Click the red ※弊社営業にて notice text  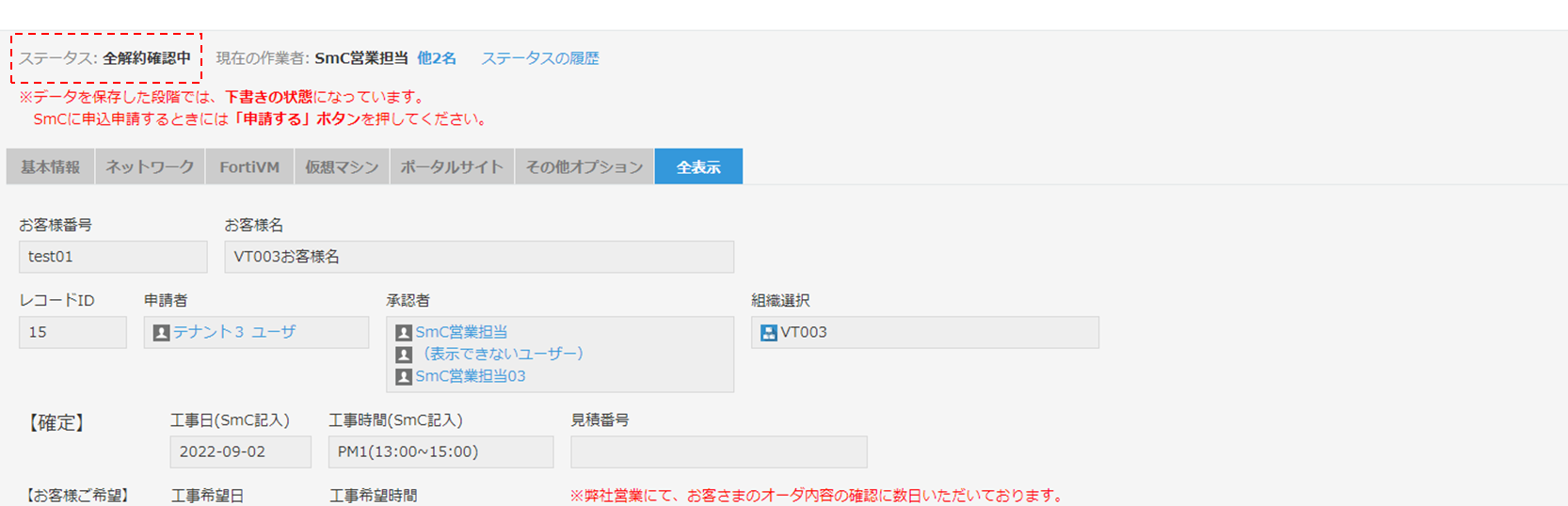pos(818,496)
